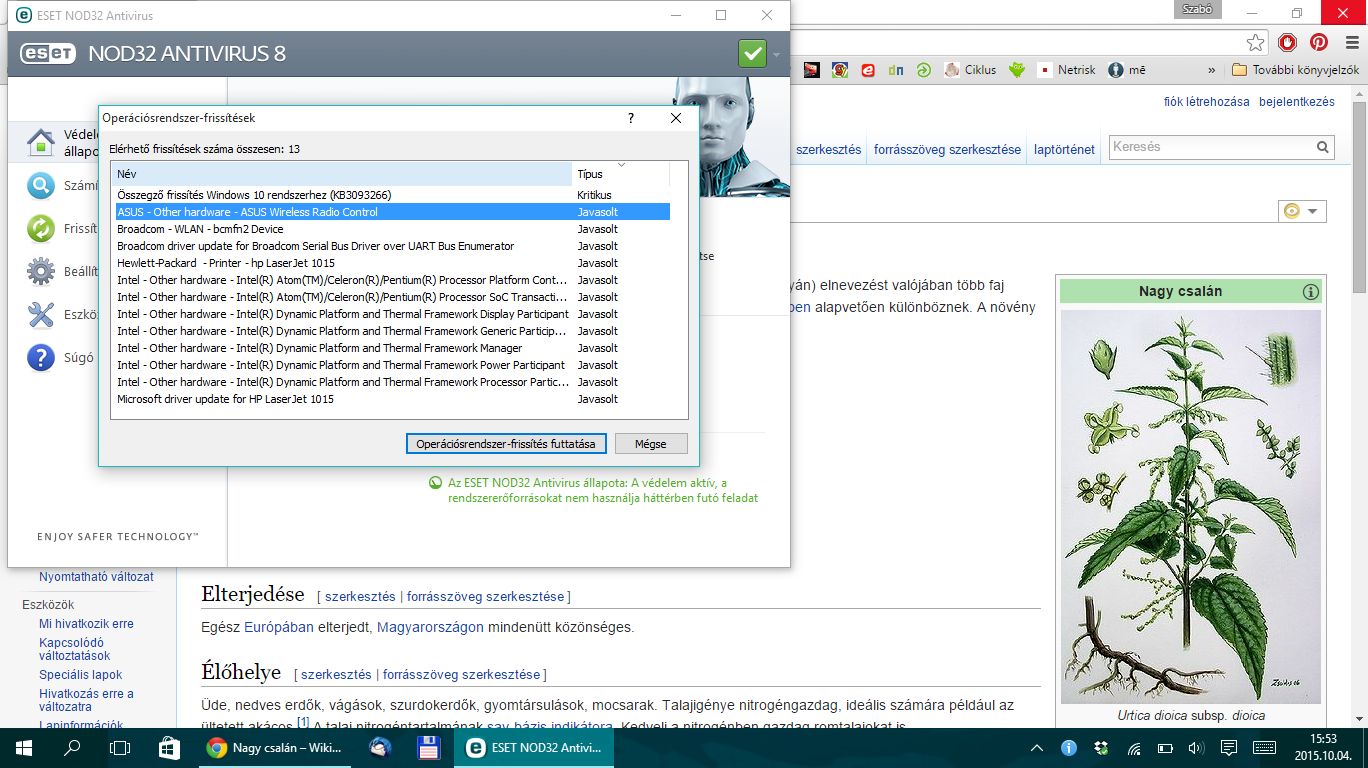This screenshot has width=1368, height=768.
Task: Open 'Mi hivatkozik erre' sidebar link
Action: tap(86, 623)
